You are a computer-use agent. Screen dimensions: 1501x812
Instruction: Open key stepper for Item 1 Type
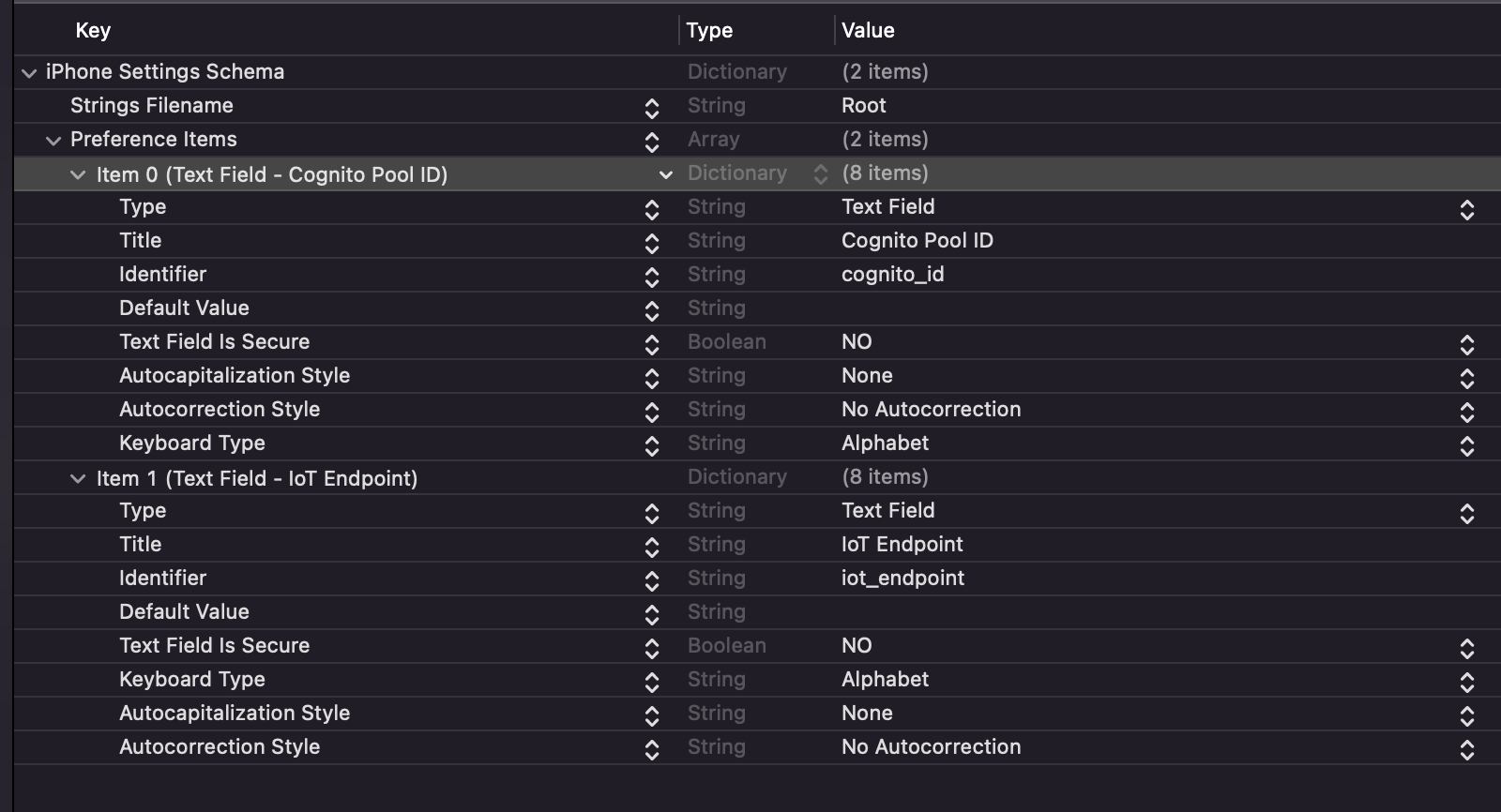pyautogui.click(x=652, y=513)
